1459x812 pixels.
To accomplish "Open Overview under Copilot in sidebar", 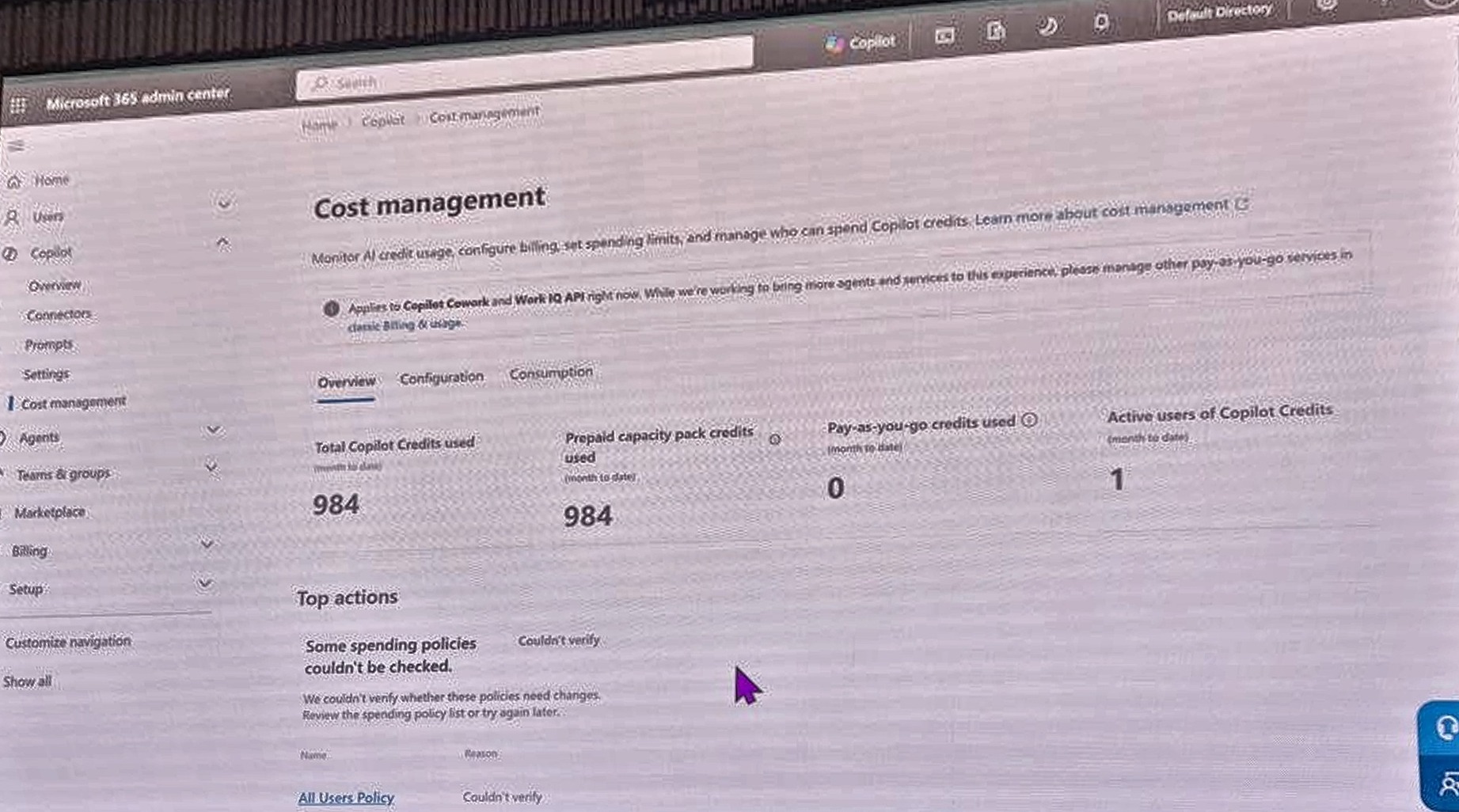I will 54,286.
